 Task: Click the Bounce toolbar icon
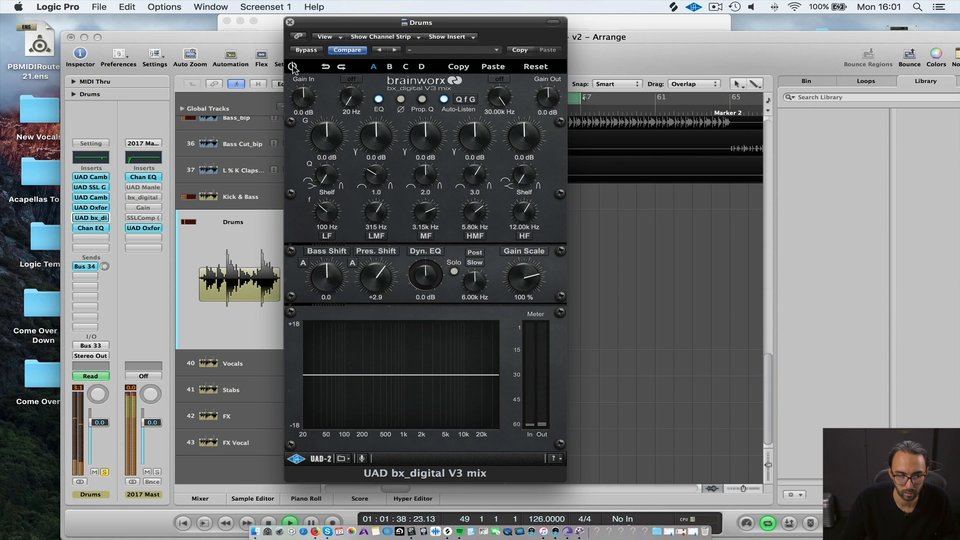click(909, 57)
